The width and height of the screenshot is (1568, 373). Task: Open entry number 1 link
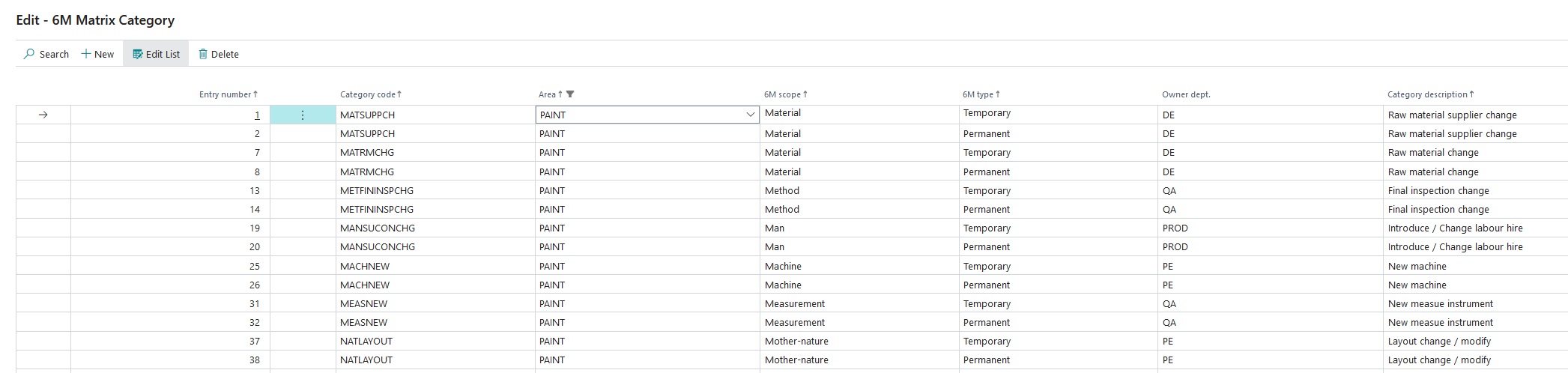pos(257,115)
